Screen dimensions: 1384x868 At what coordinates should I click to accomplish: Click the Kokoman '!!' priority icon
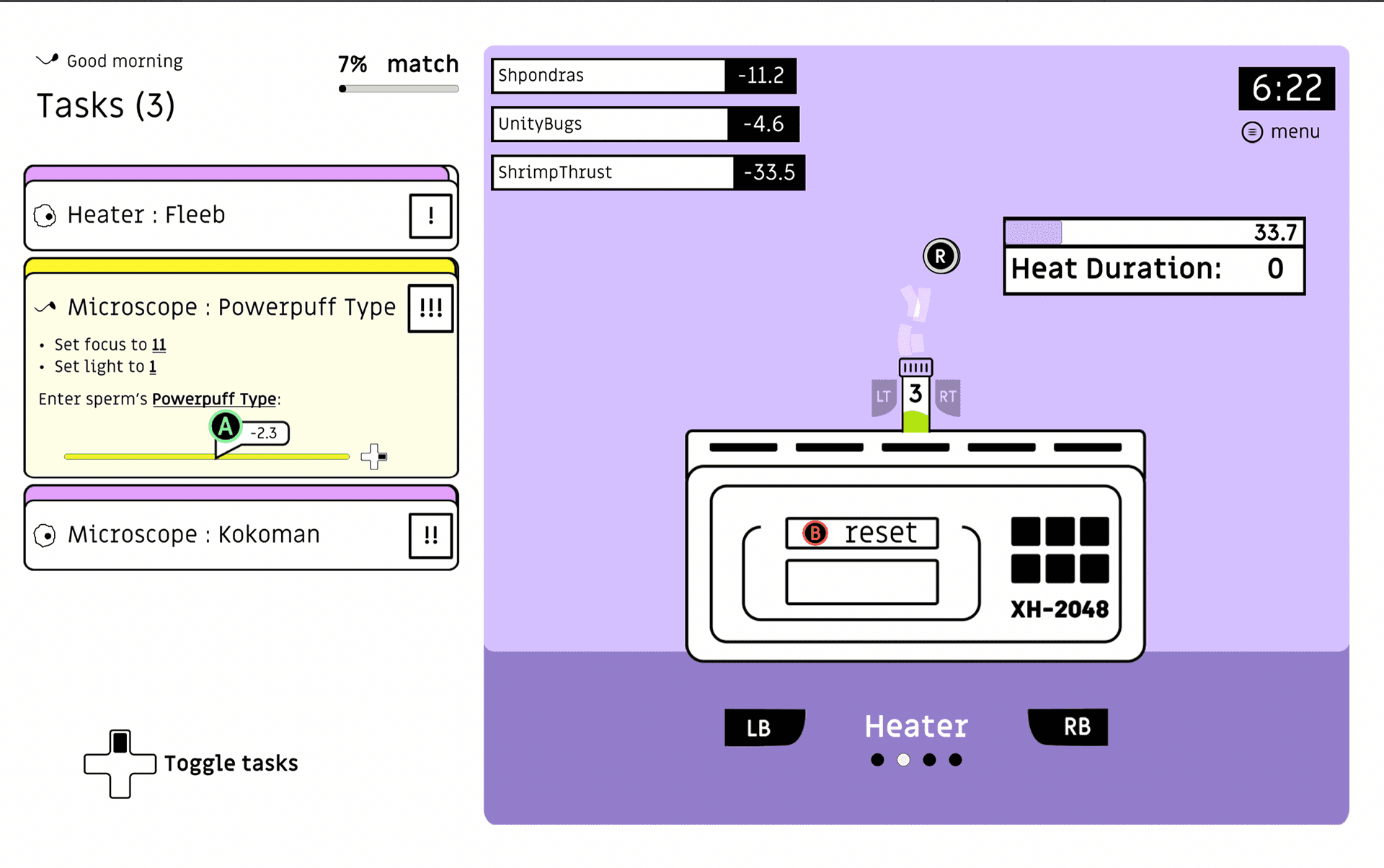tap(430, 536)
